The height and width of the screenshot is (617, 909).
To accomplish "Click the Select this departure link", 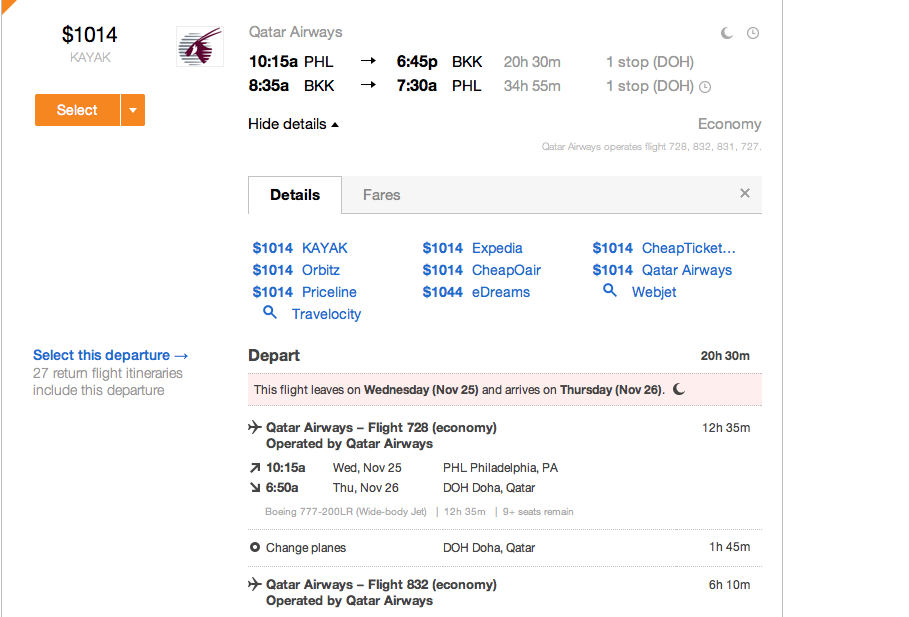I will [x=110, y=355].
